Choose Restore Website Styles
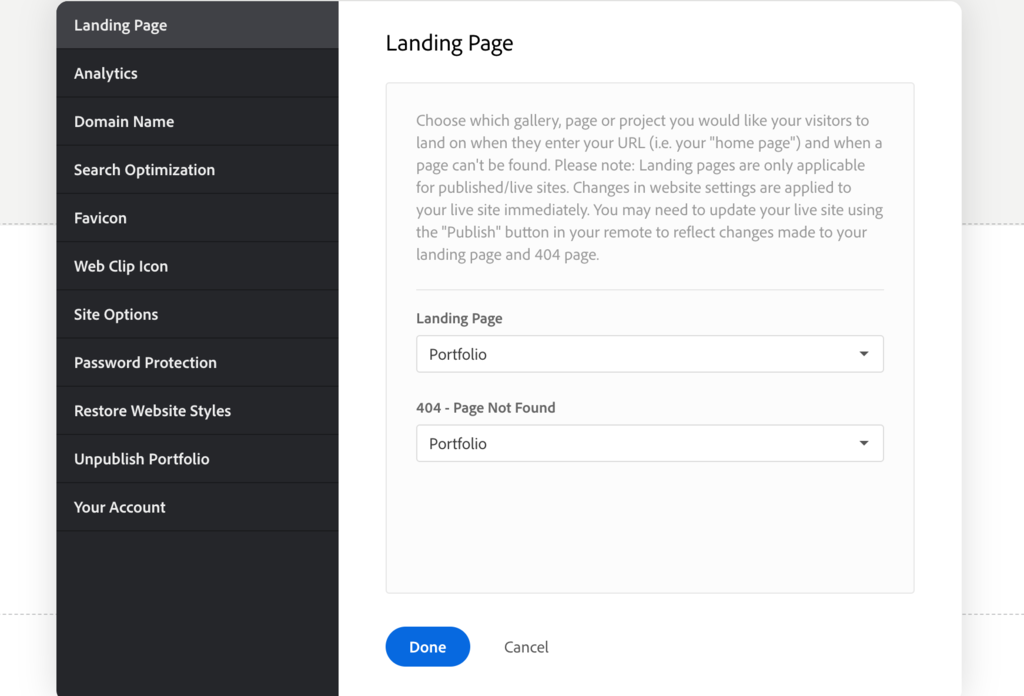The height and width of the screenshot is (696, 1024). pyautogui.click(x=197, y=411)
